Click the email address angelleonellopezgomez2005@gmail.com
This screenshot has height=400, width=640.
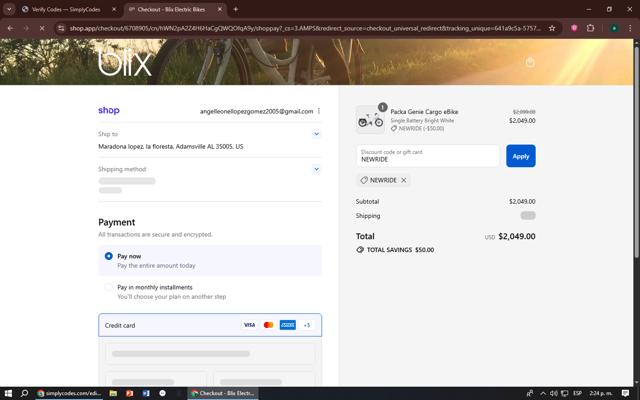point(256,111)
